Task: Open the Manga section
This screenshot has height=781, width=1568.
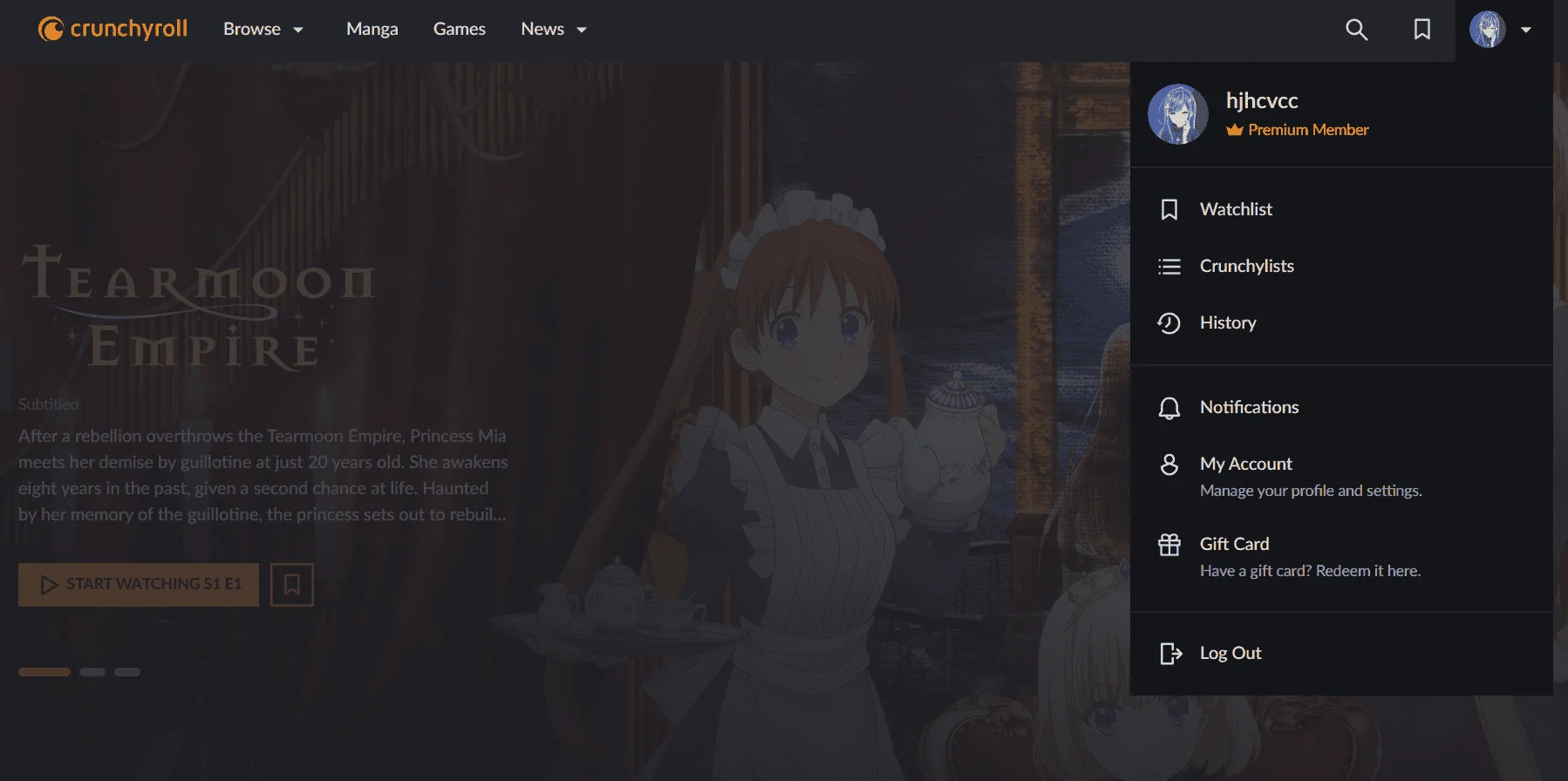Action: pyautogui.click(x=372, y=29)
